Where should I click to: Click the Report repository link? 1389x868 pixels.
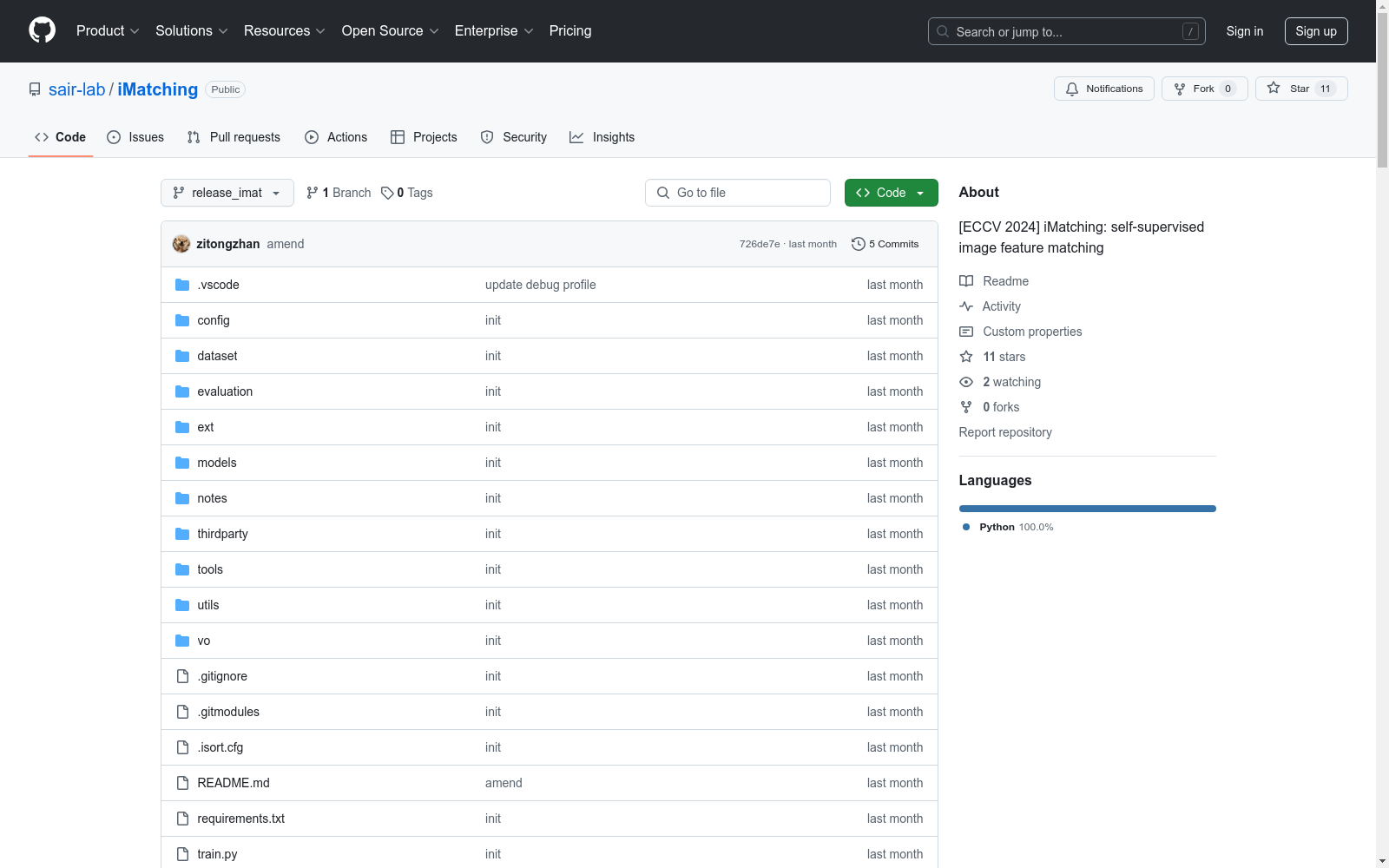pos(1005,432)
